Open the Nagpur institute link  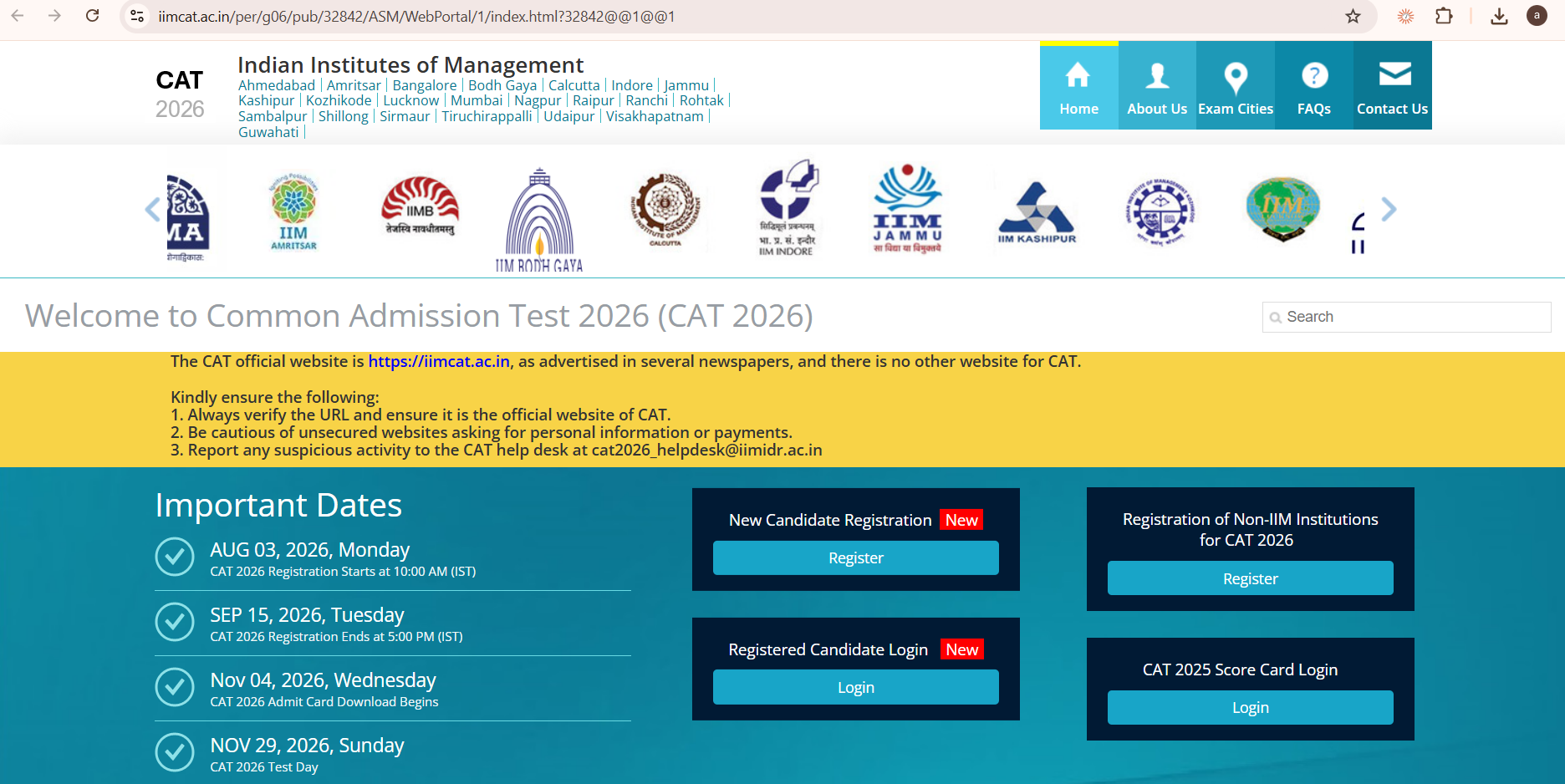coord(538,100)
